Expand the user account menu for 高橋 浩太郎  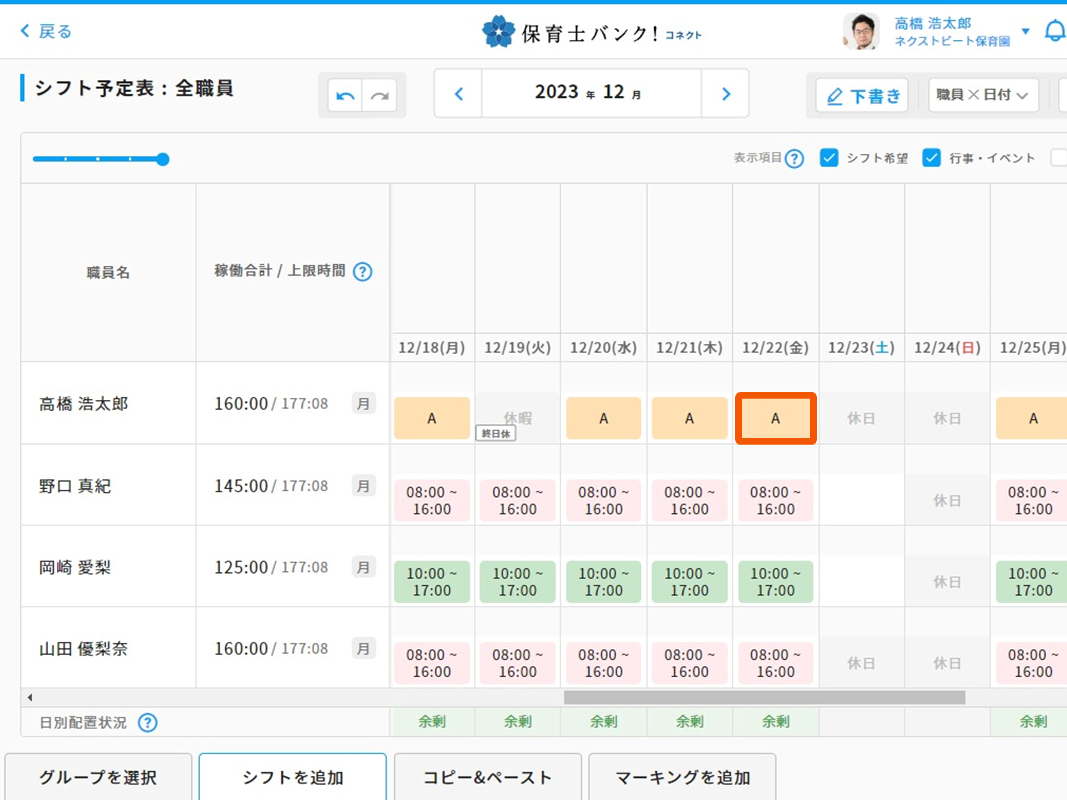pyautogui.click(x=1025, y=31)
